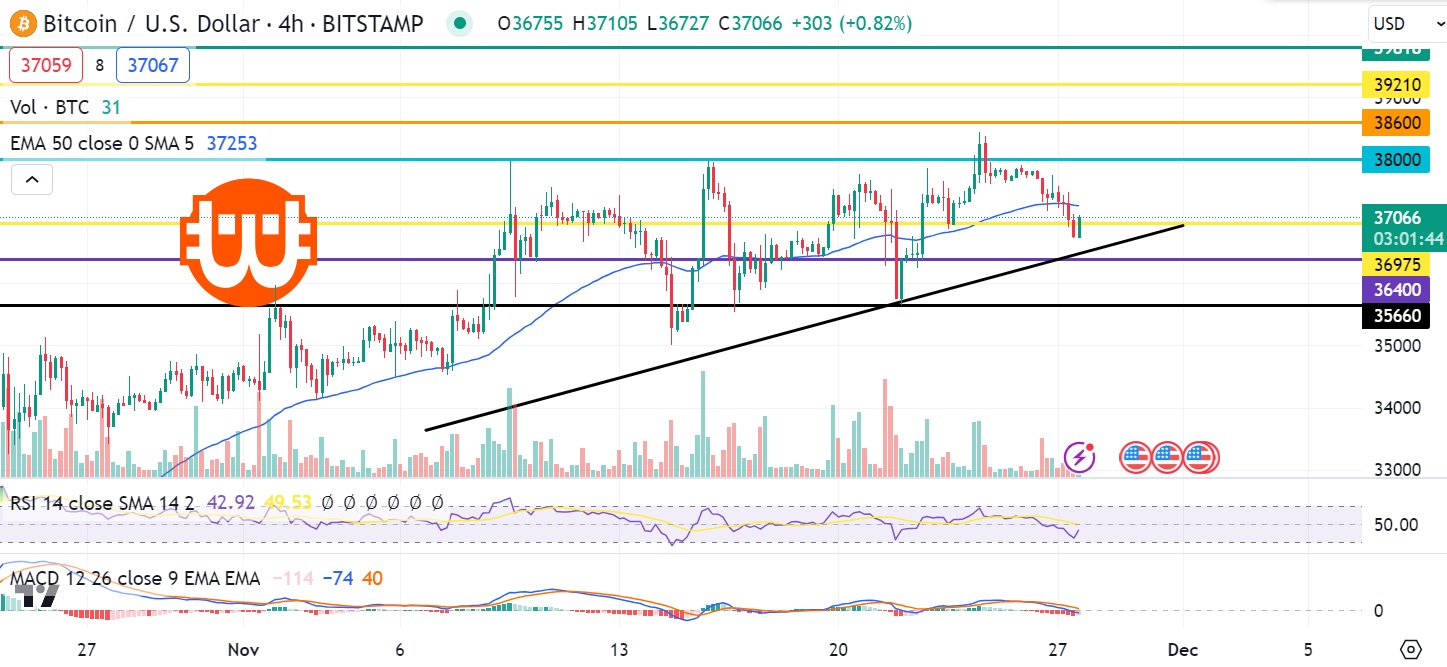This screenshot has height=667, width=1447.
Task: Click the Bitcoin symbol logo icon
Action: 22,23
